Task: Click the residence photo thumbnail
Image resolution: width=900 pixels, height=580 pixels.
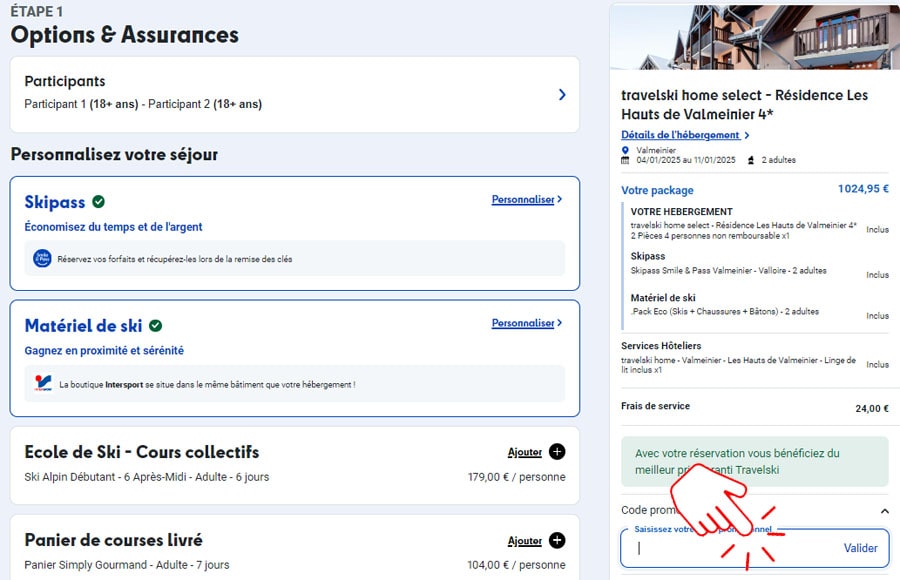Action: [754, 36]
